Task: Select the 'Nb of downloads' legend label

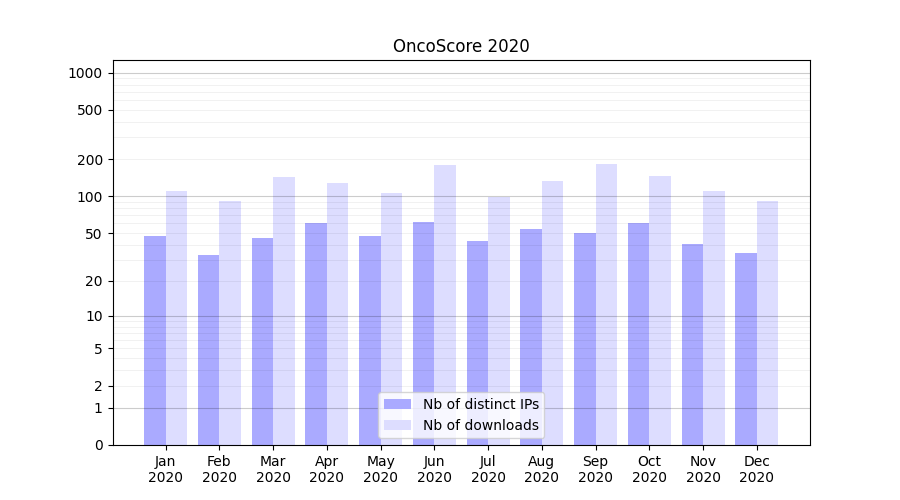Action: [x=480, y=425]
